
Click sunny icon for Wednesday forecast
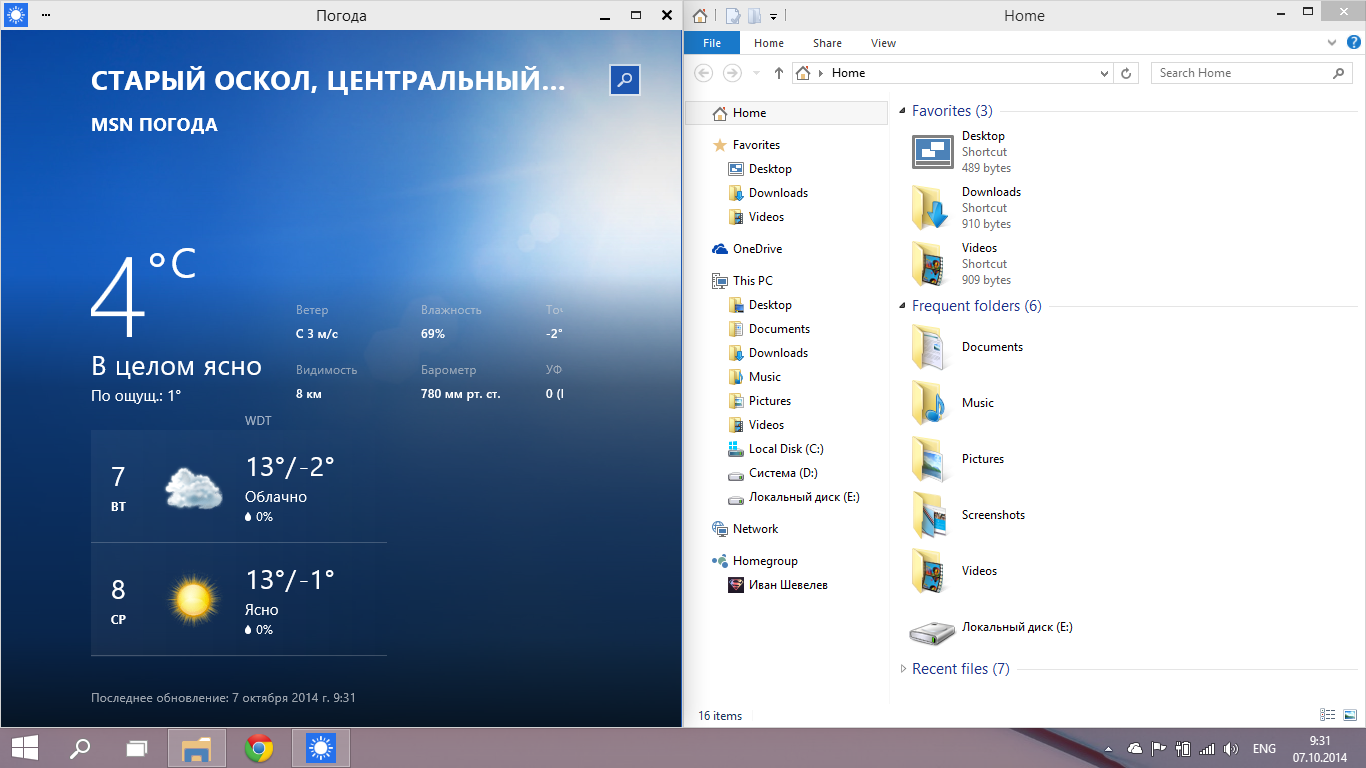click(193, 599)
